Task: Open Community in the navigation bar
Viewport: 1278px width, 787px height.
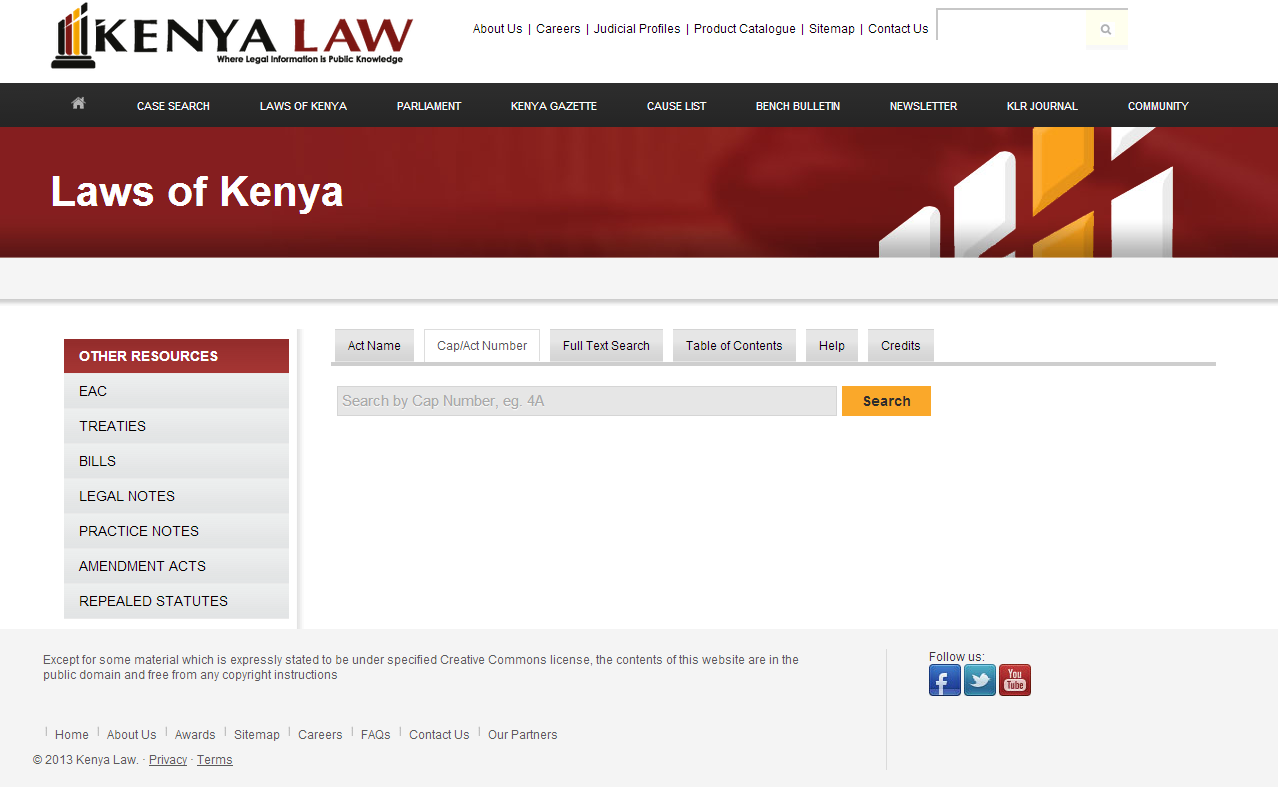Action: point(1158,106)
